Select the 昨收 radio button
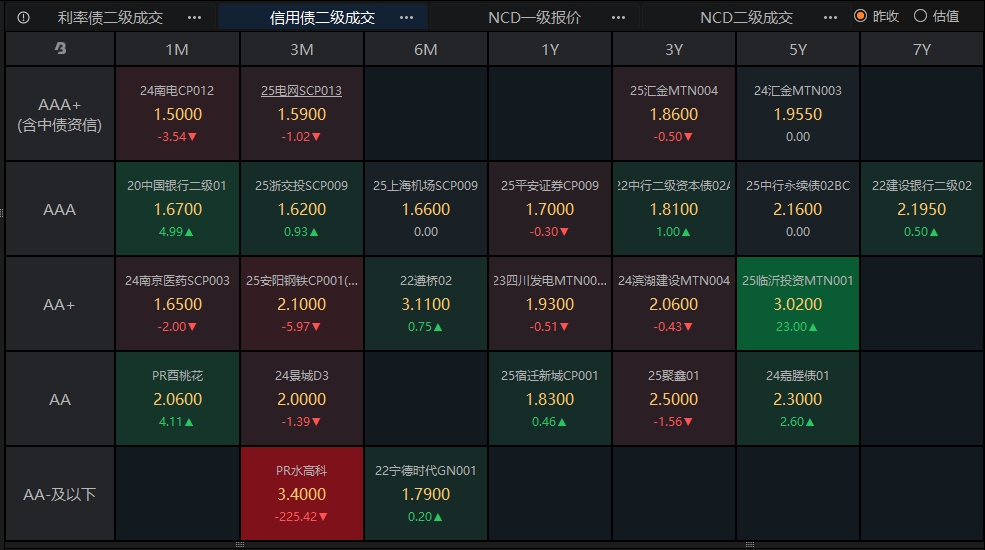Image resolution: width=985 pixels, height=550 pixels. point(861,16)
